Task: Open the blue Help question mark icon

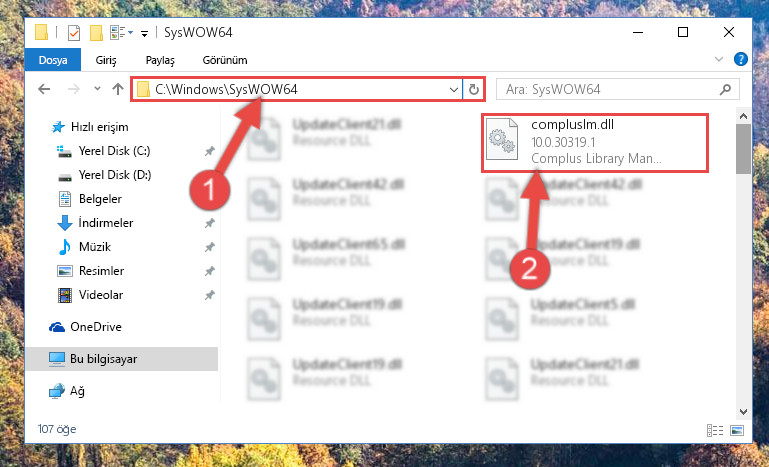Action: [741, 59]
